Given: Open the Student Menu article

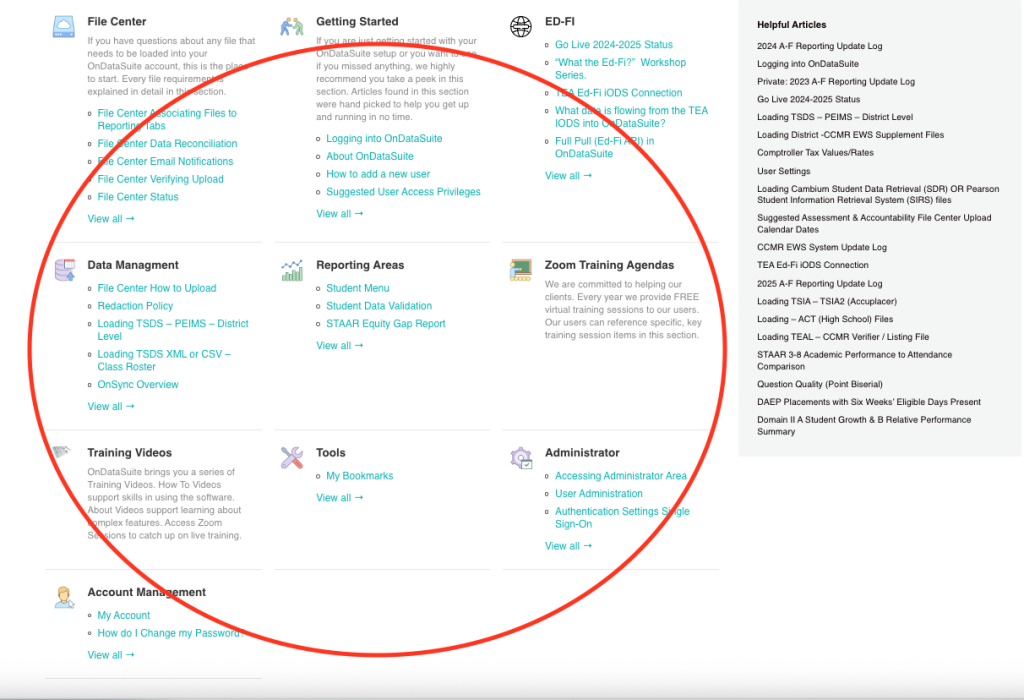Looking at the screenshot, I should pos(358,288).
